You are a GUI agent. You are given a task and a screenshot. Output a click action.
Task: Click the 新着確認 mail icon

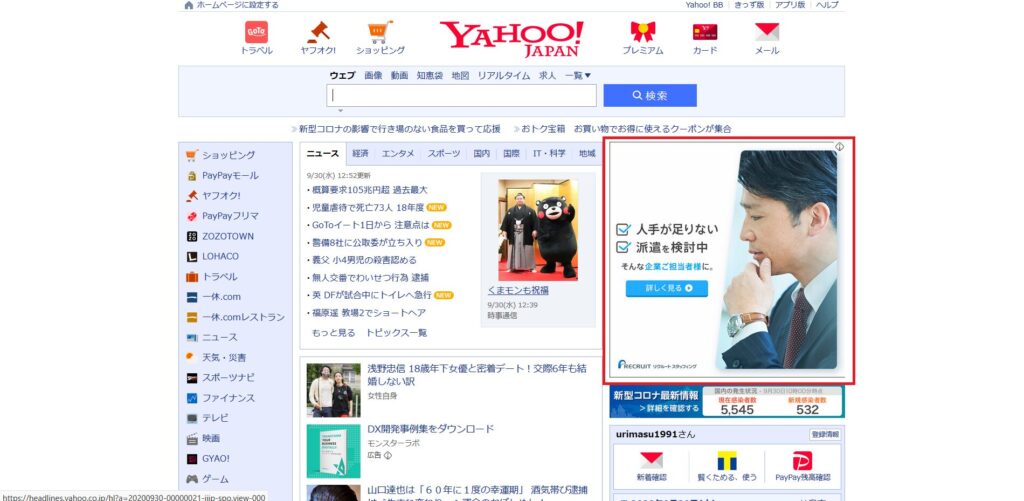[x=651, y=460]
